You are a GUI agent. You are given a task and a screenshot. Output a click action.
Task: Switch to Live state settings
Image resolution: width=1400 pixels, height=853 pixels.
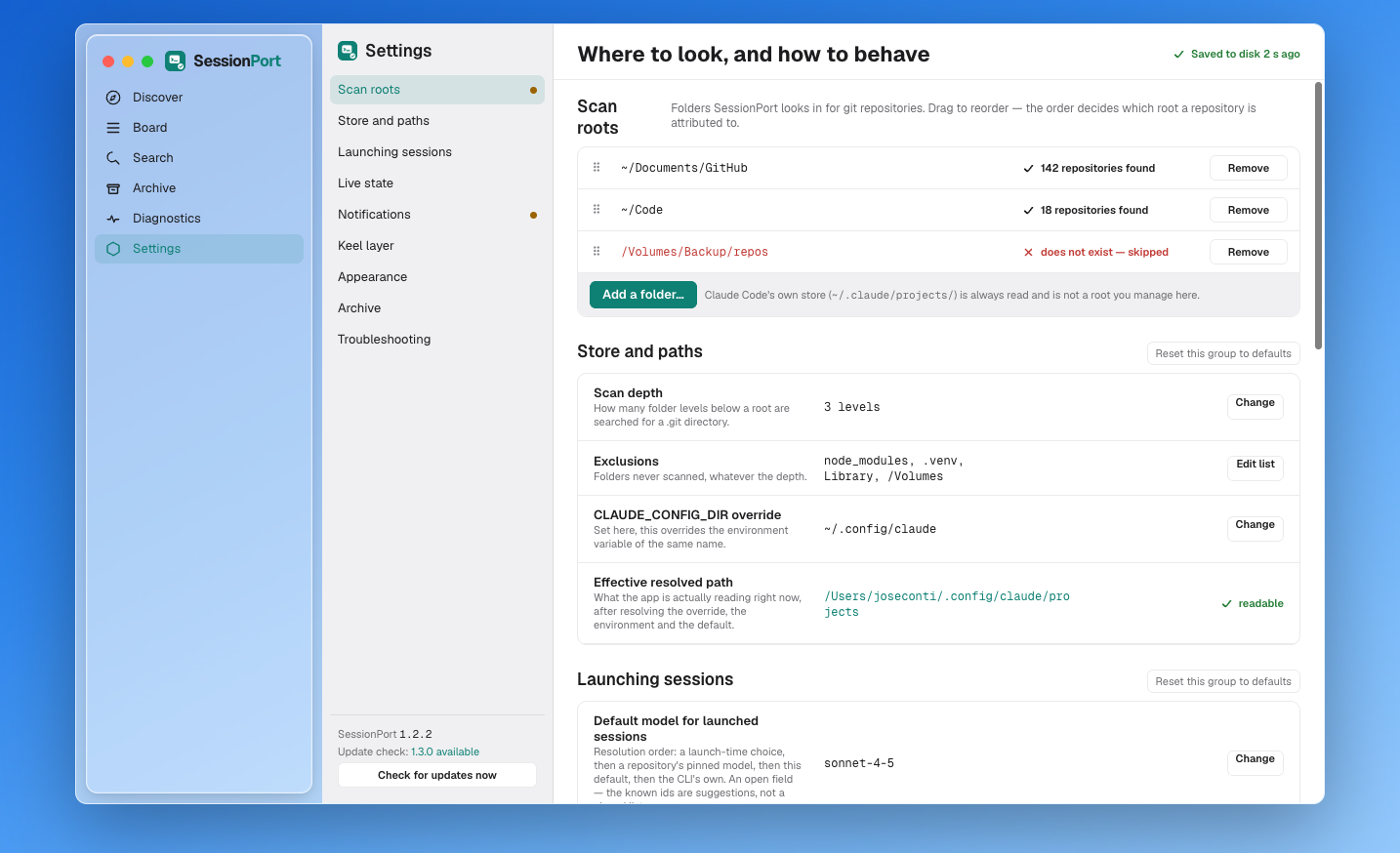pyautogui.click(x=437, y=183)
